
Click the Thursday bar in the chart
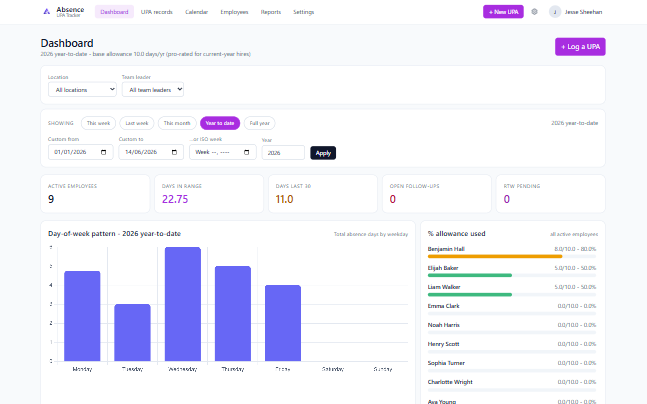[x=233, y=314]
